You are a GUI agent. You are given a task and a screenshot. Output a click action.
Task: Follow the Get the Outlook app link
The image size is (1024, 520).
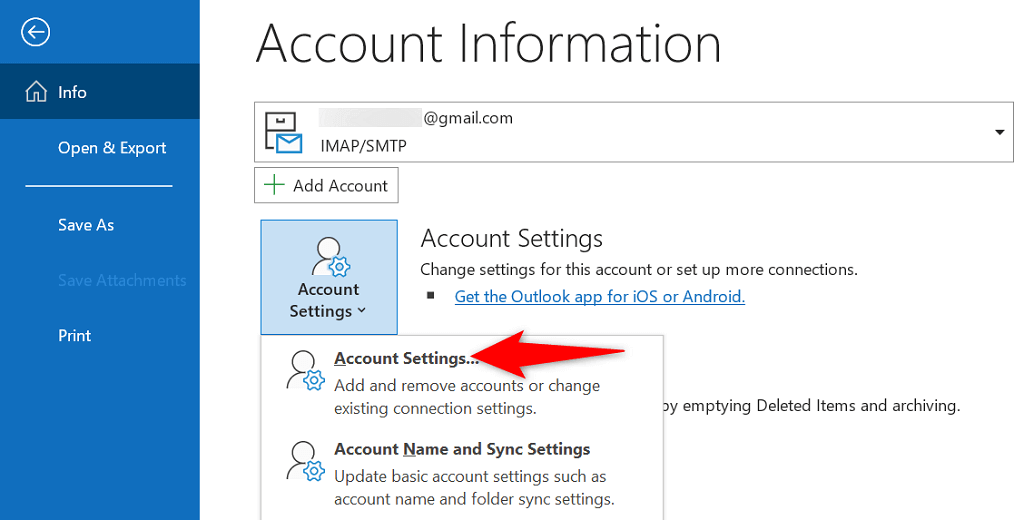point(599,296)
